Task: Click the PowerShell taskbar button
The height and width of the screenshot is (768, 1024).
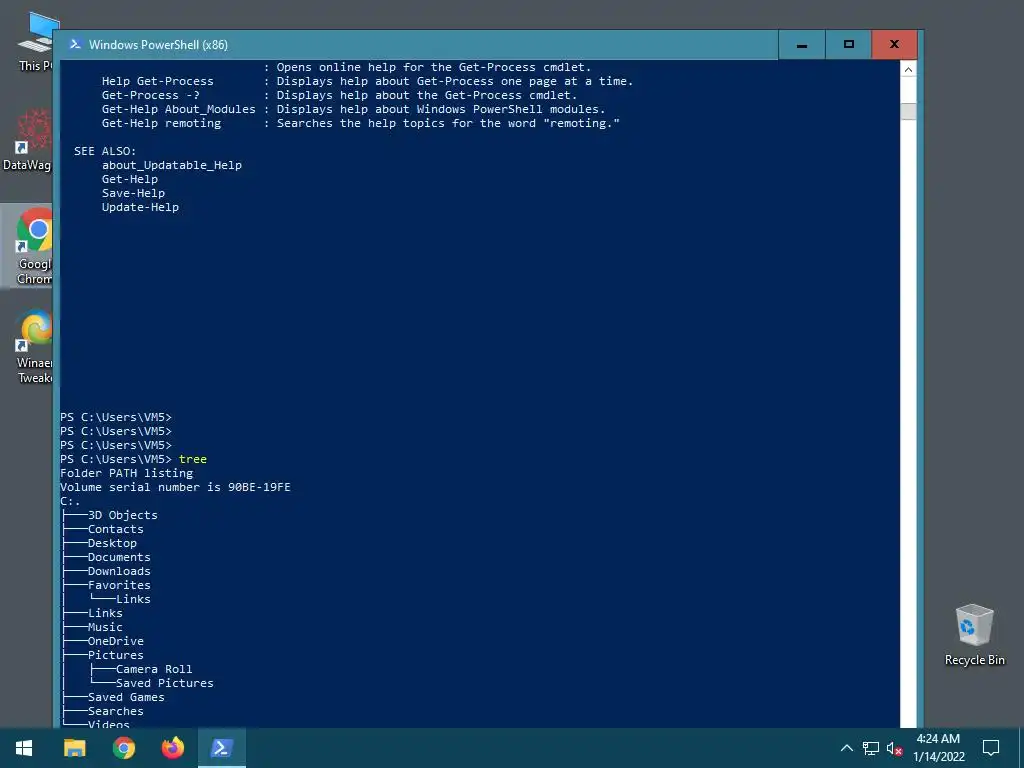Action: click(x=222, y=748)
